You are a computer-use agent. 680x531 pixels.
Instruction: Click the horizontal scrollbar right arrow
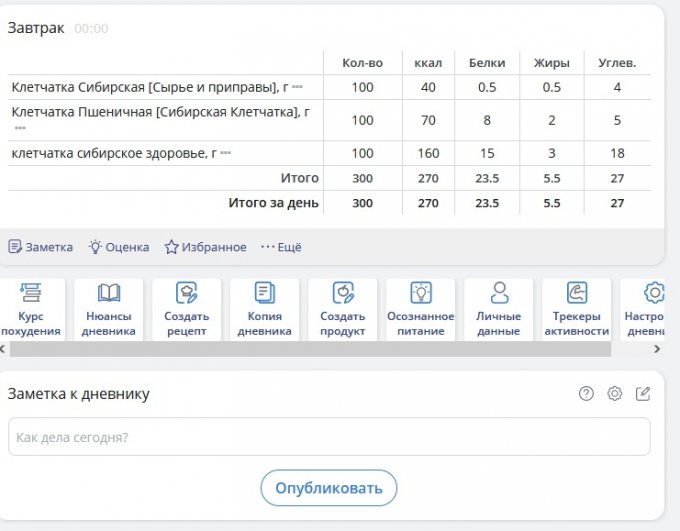pos(657,349)
